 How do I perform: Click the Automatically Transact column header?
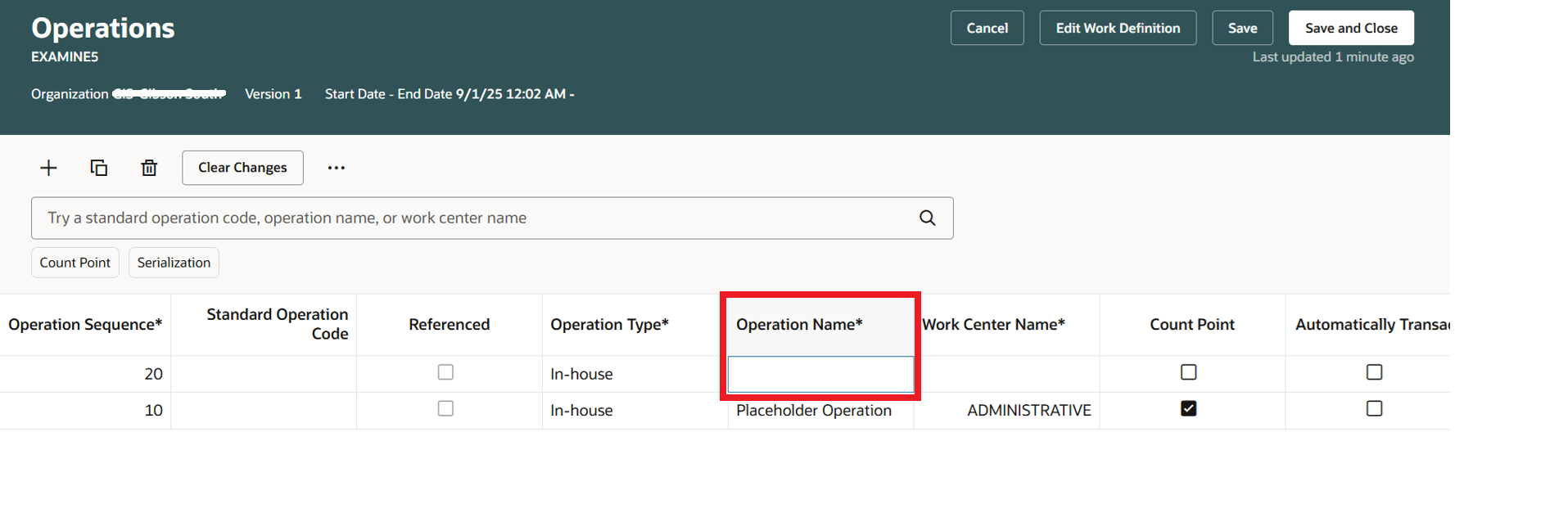pos(1367,325)
